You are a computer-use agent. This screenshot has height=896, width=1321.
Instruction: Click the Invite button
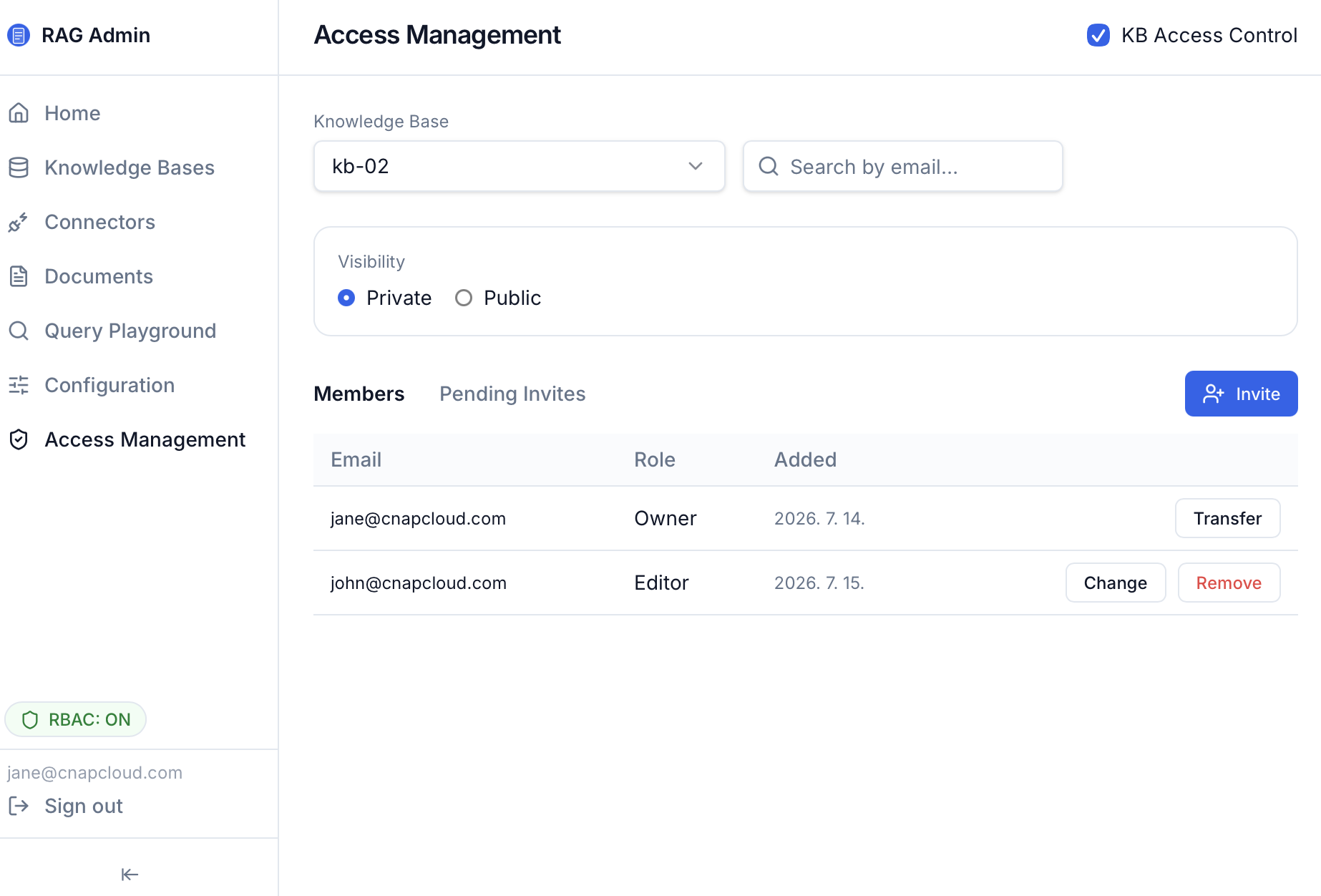point(1241,394)
